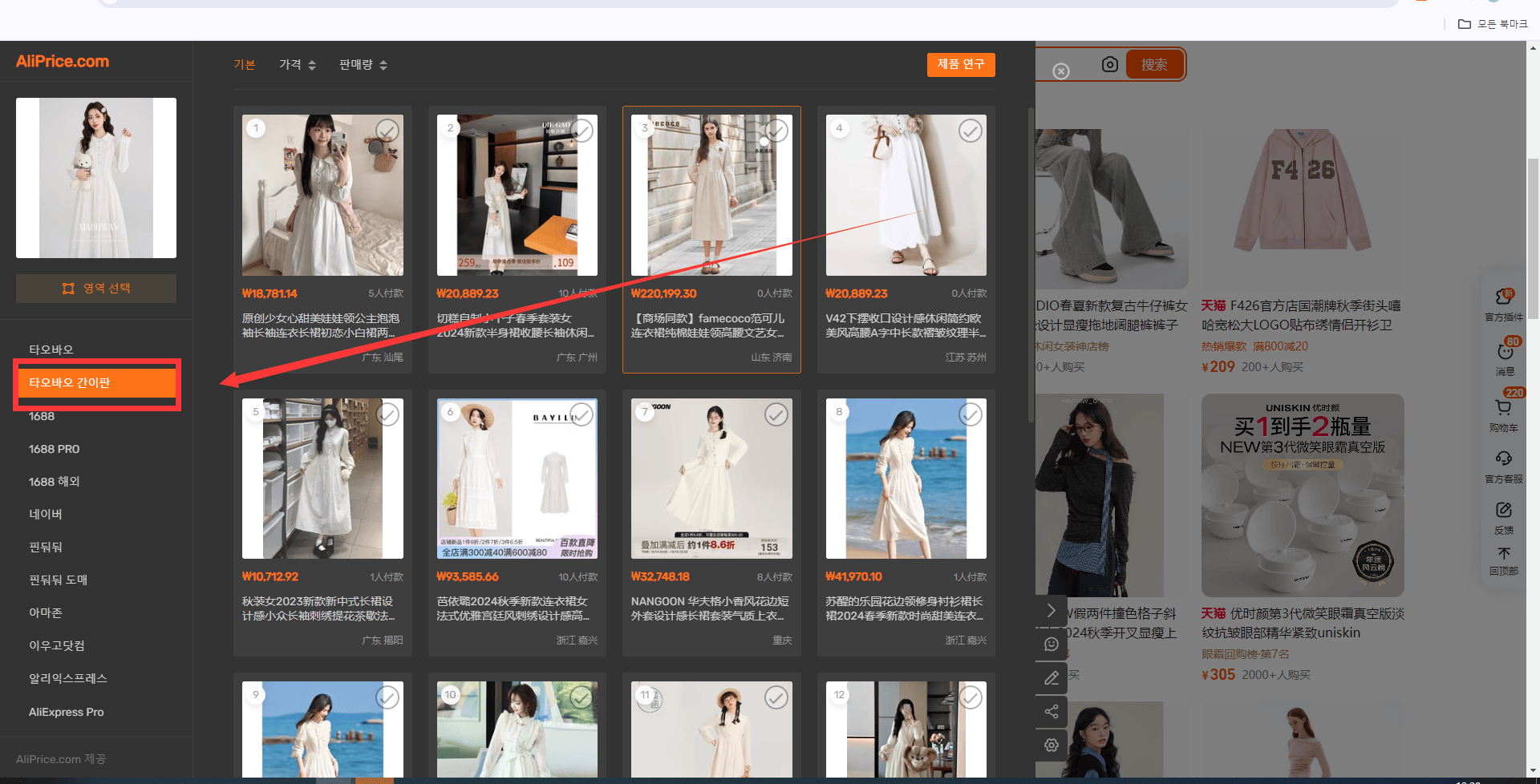Screen dimensions: 1540x784
Task: Click the back-to-top arrow icon
Action: pyautogui.click(x=1504, y=554)
